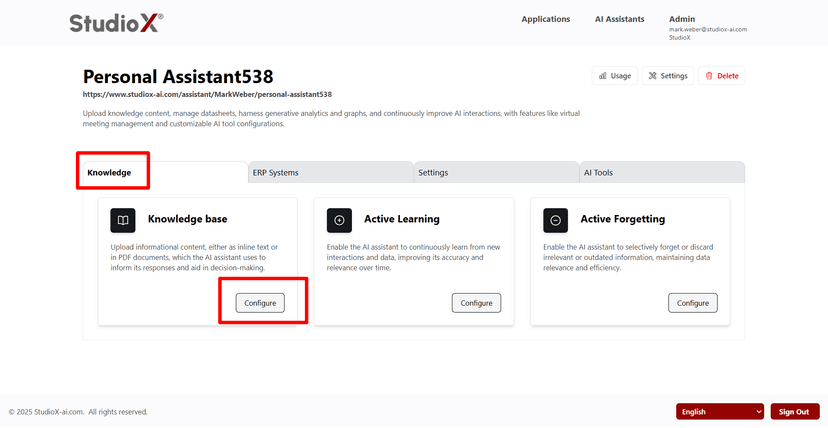Switch to the Settings tab
Image resolution: width=828 pixels, height=428 pixels.
click(x=496, y=173)
